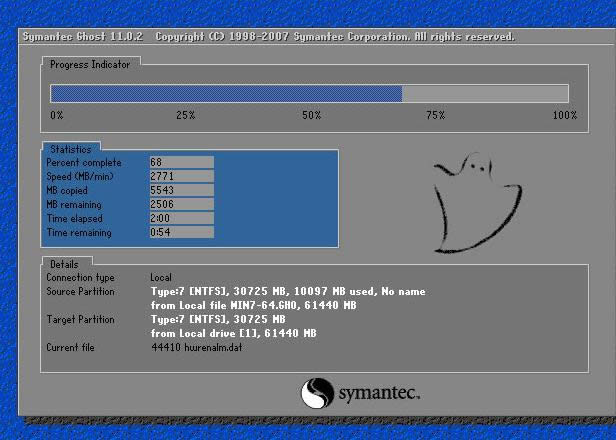Click the 100% mark under the progress bar

coord(564,116)
